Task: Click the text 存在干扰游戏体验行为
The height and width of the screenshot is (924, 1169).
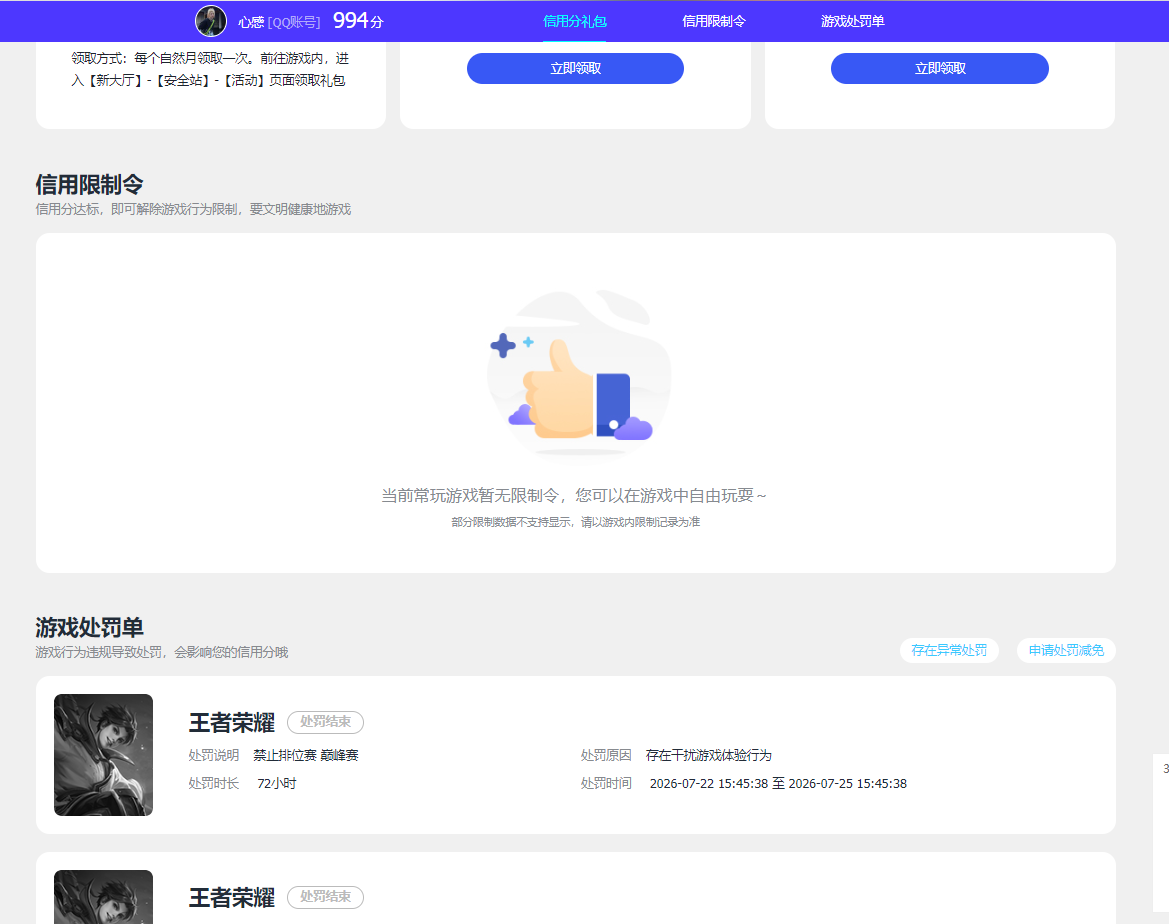Action: pos(708,755)
